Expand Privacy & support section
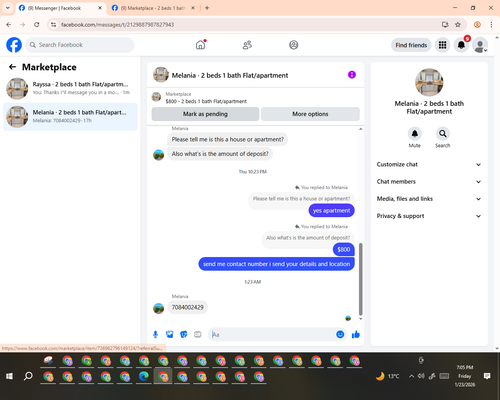Viewport: 500px width, 400px height. 429,216
